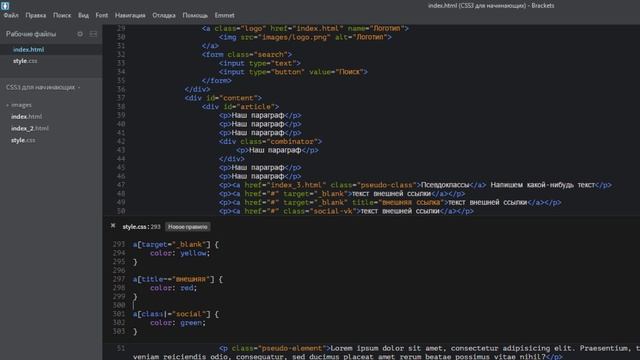The width and height of the screenshot is (640, 360).
Task: Click the split view icon in the sidebar
Action: coord(93,34)
